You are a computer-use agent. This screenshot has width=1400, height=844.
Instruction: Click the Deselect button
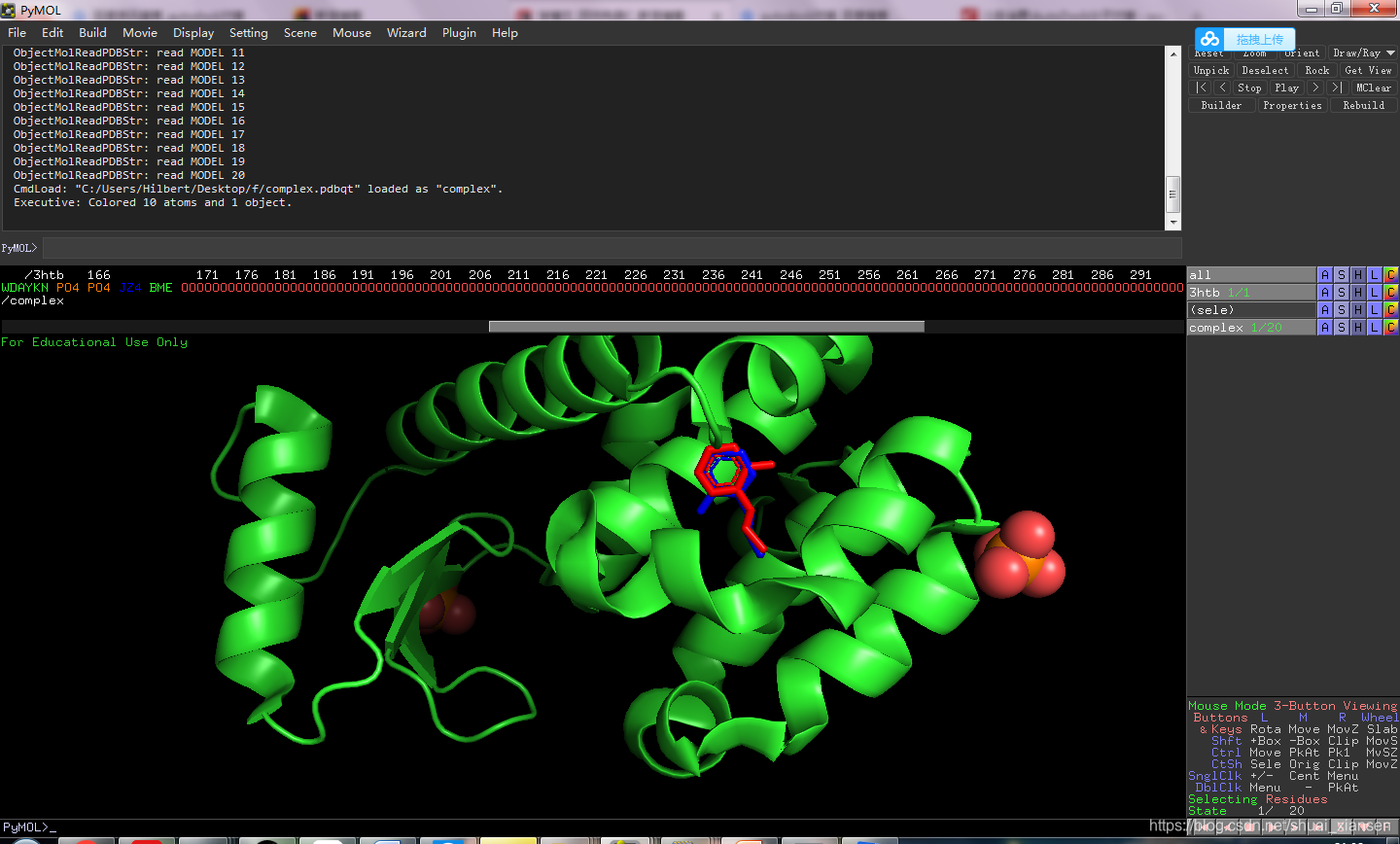tap(1265, 70)
